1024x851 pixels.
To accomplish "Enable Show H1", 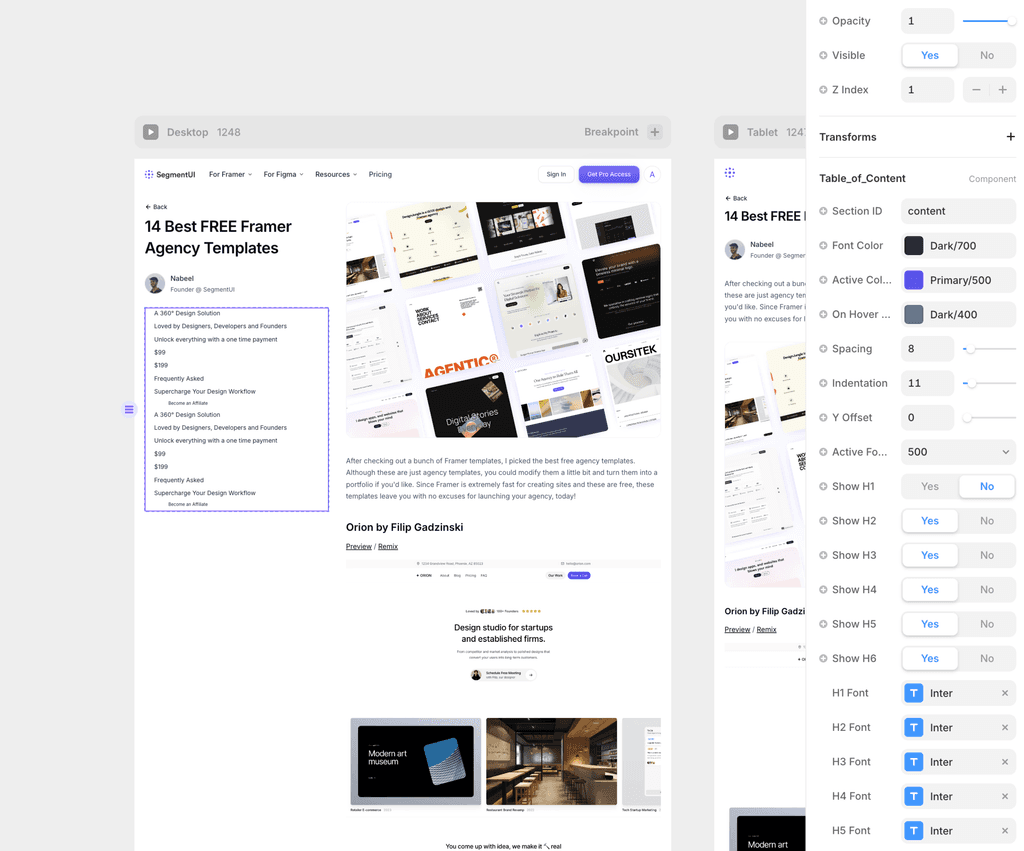I will (929, 486).
